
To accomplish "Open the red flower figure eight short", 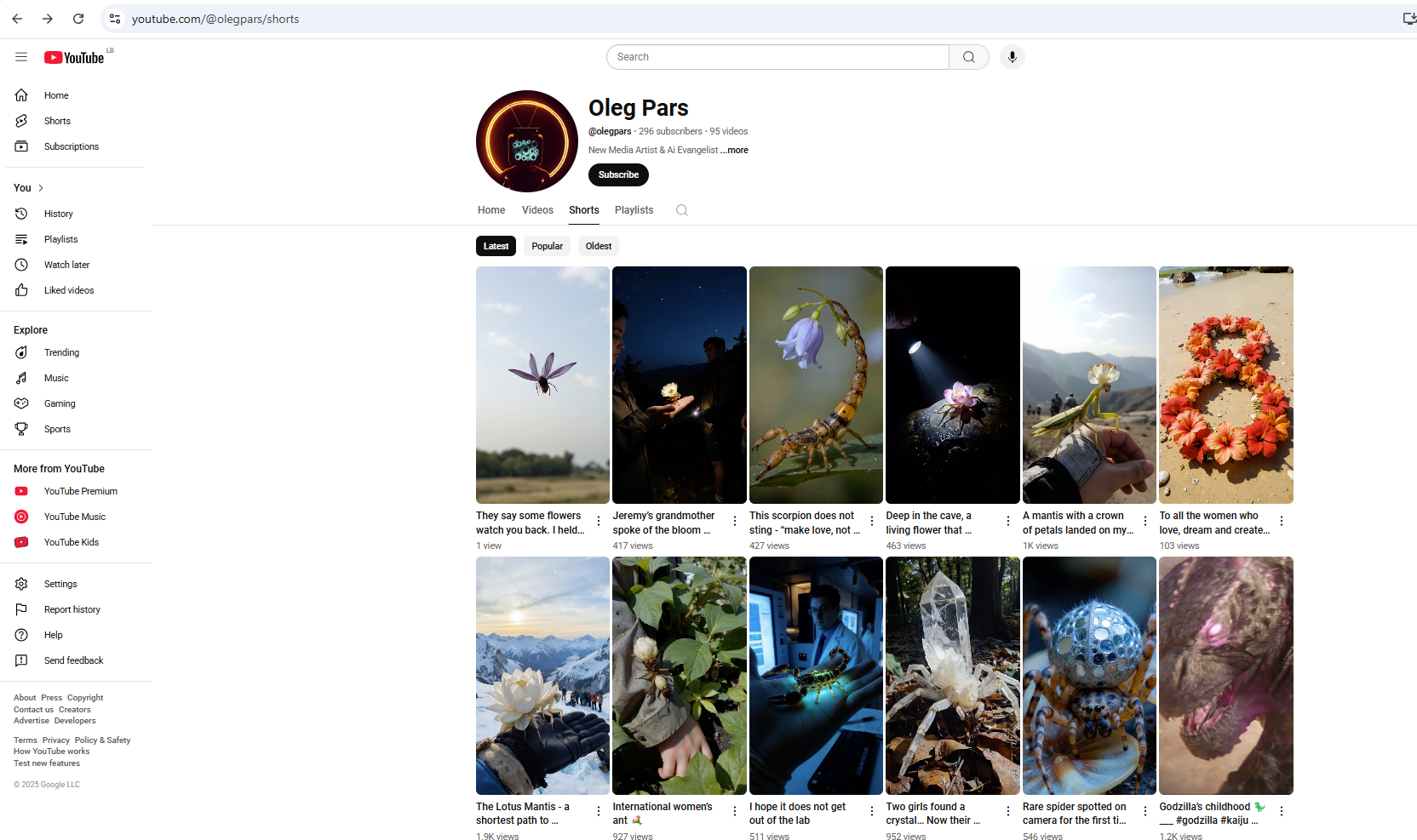I will (1225, 385).
